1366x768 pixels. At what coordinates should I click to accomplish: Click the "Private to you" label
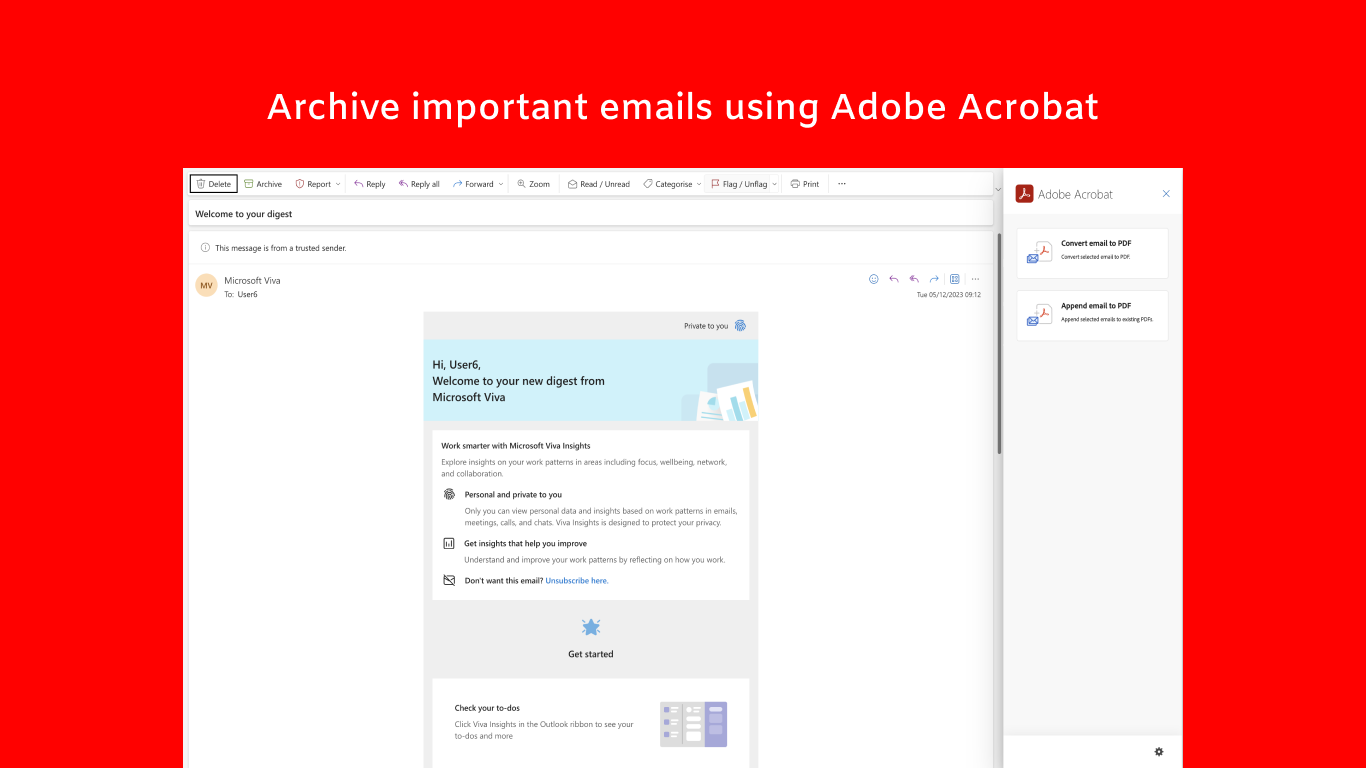point(706,326)
